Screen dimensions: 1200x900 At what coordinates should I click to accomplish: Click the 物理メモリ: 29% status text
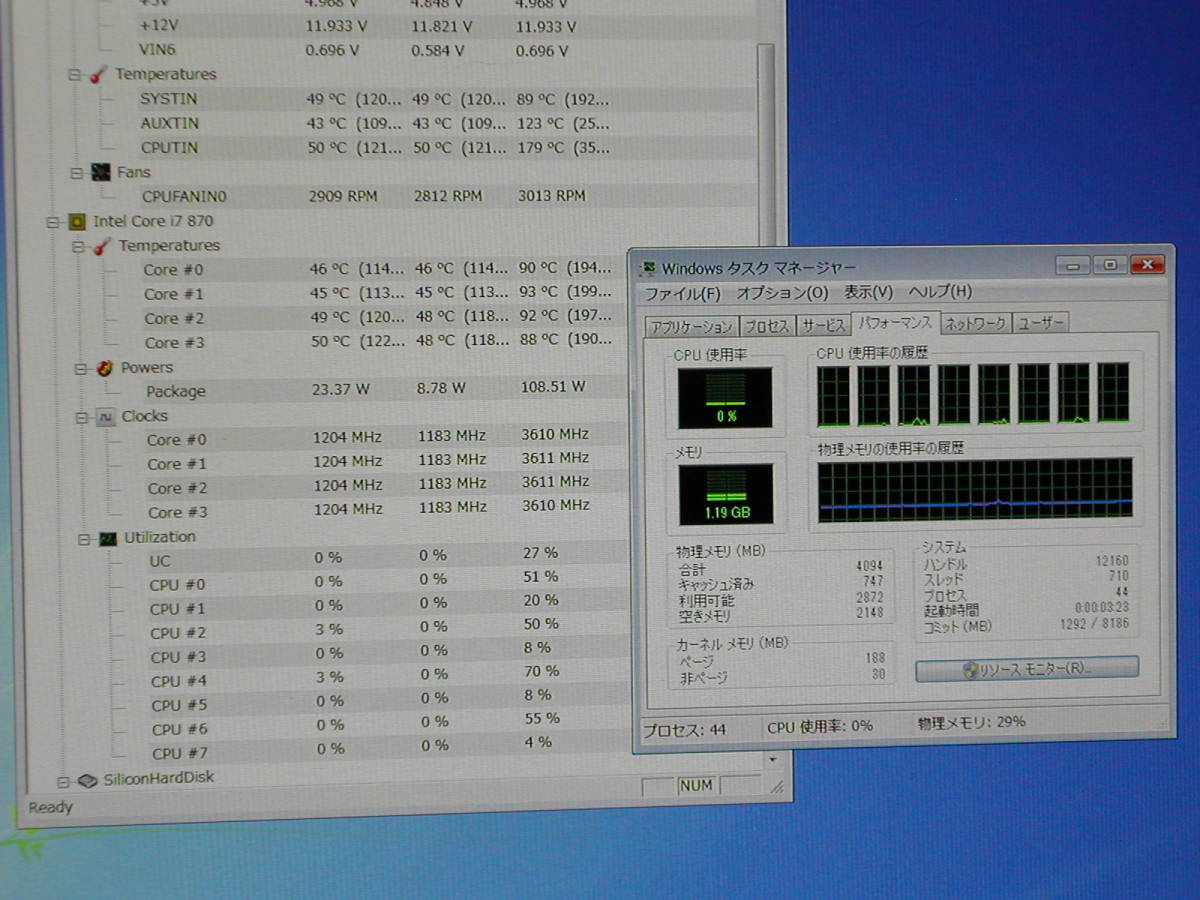point(971,723)
